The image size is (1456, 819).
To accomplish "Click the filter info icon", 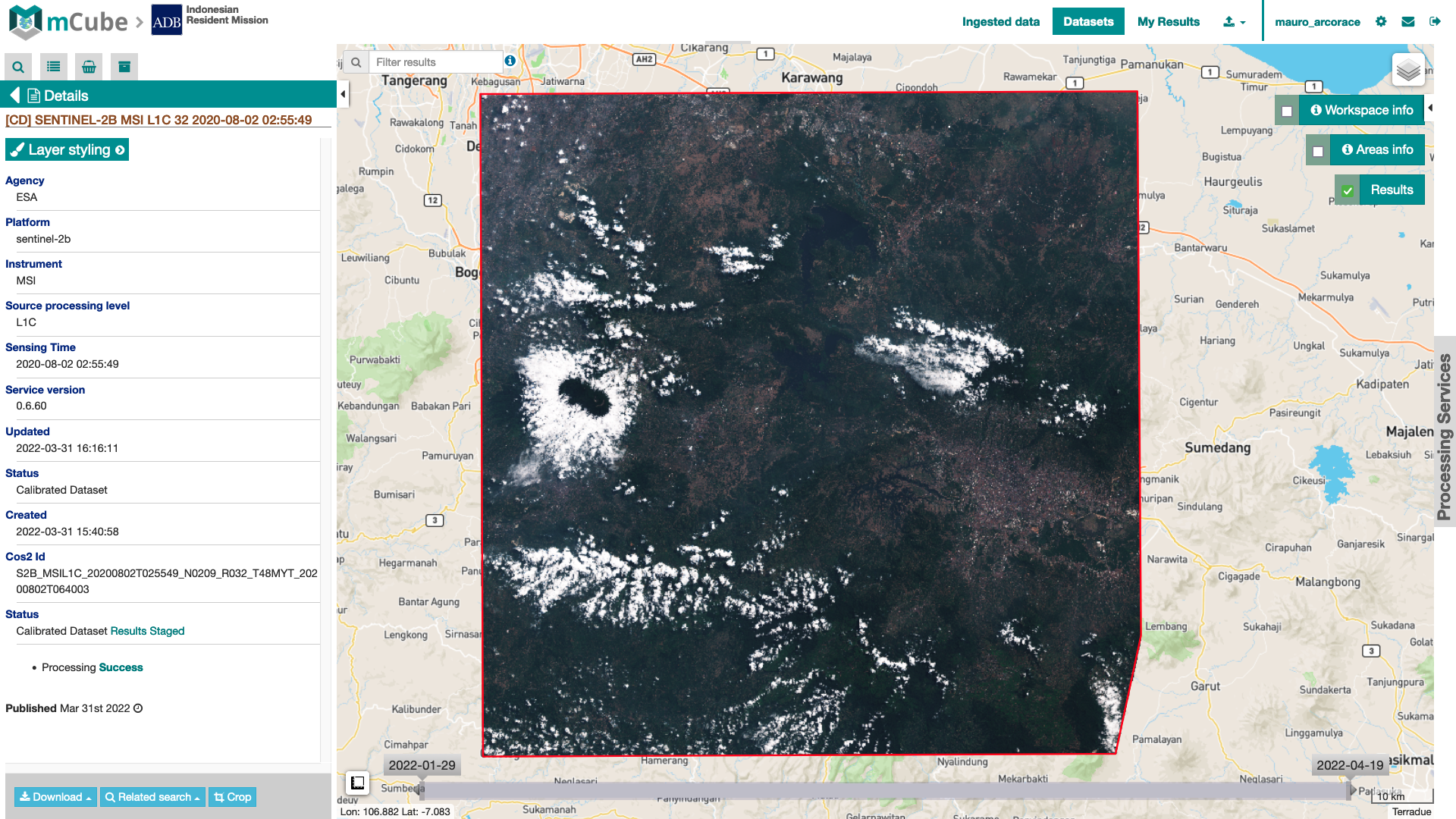I will pyautogui.click(x=510, y=61).
